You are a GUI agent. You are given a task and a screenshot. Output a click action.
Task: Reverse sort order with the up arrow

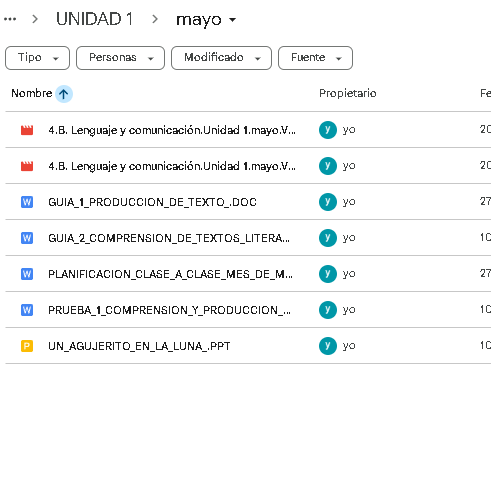tap(64, 94)
